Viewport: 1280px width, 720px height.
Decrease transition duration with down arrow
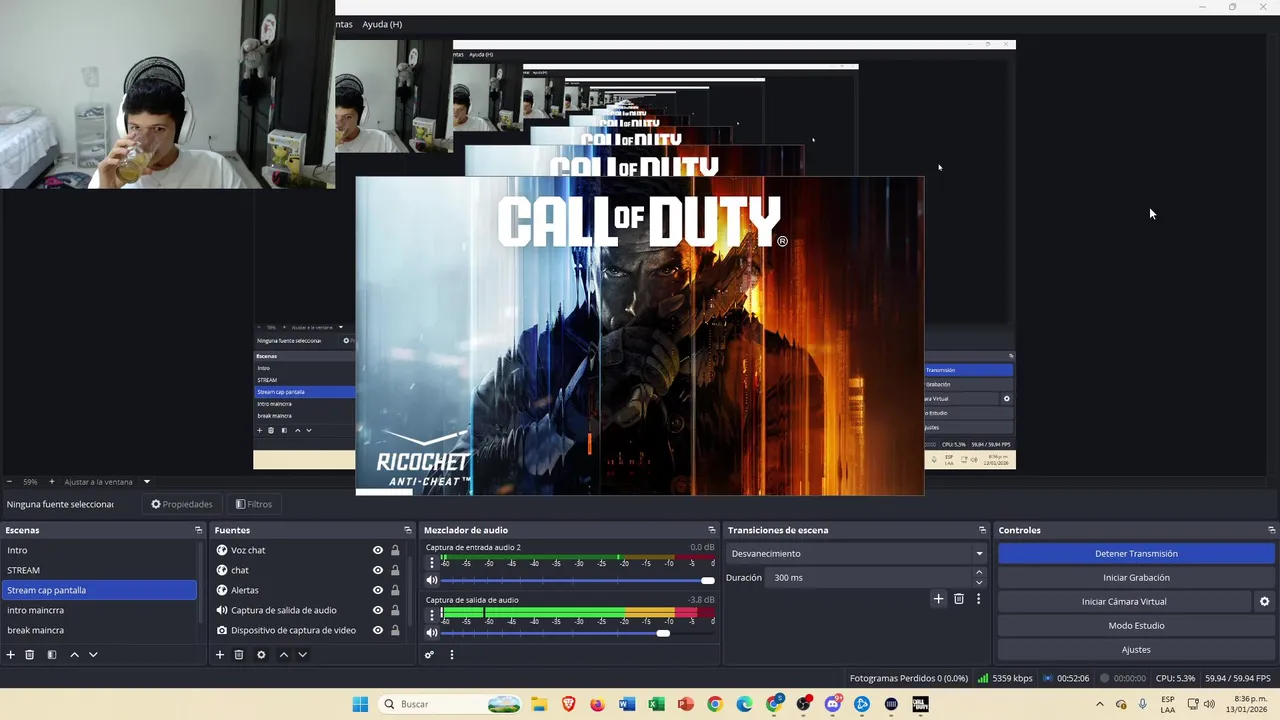979,583
